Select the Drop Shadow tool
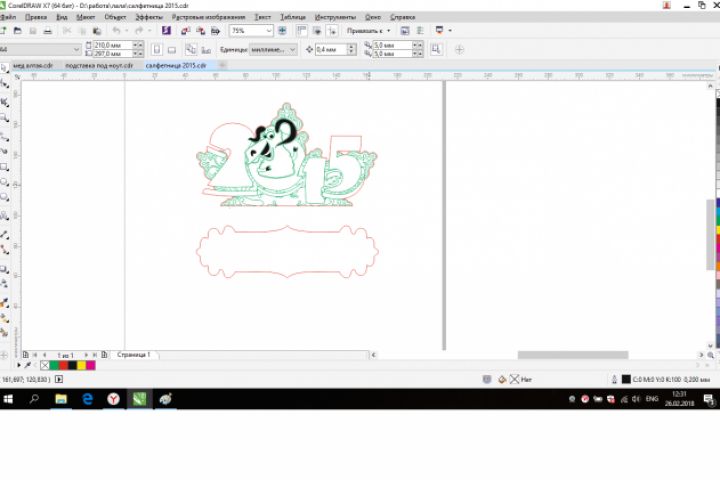The width and height of the screenshot is (720, 480). pyautogui.click(x=4, y=269)
